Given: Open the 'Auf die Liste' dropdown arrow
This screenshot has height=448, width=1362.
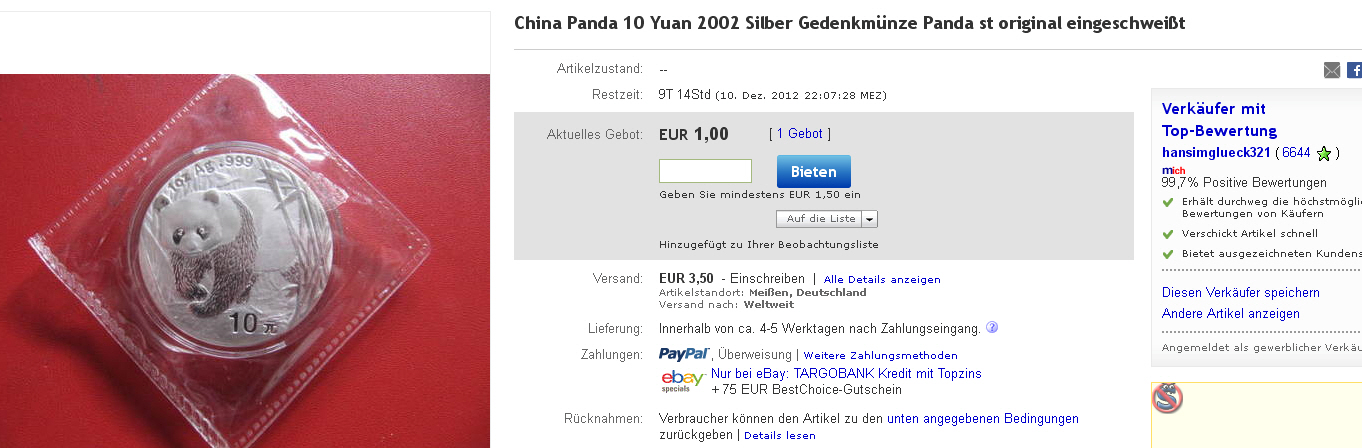Looking at the screenshot, I should tap(869, 218).
